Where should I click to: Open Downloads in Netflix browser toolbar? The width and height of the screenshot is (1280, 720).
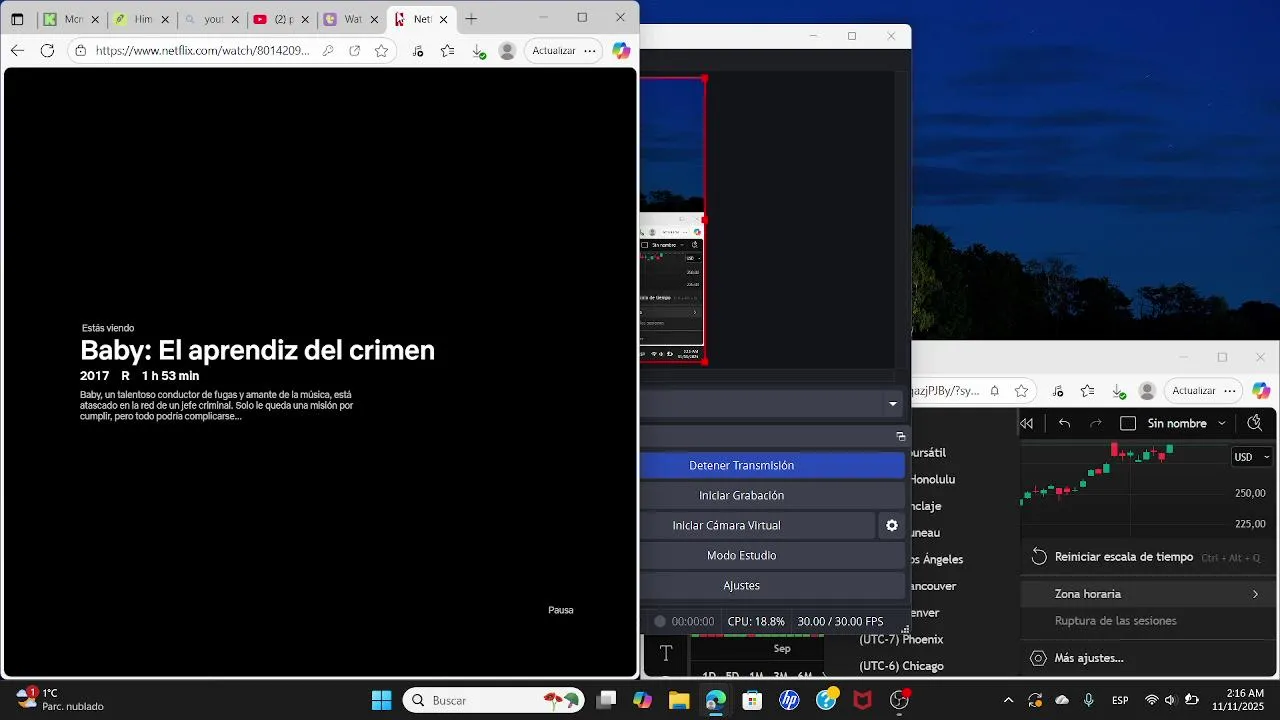click(x=478, y=50)
